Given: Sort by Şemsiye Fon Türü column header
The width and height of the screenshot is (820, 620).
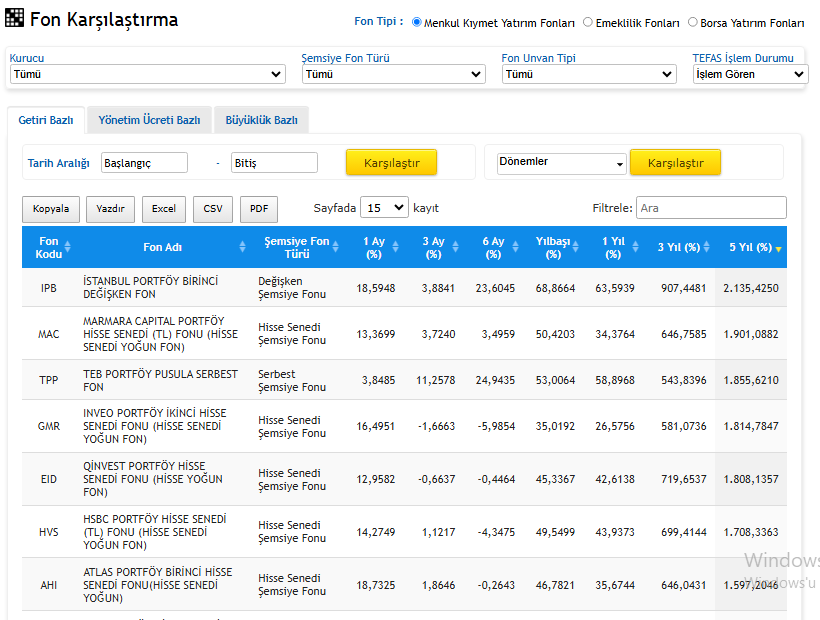Looking at the screenshot, I should point(296,247).
